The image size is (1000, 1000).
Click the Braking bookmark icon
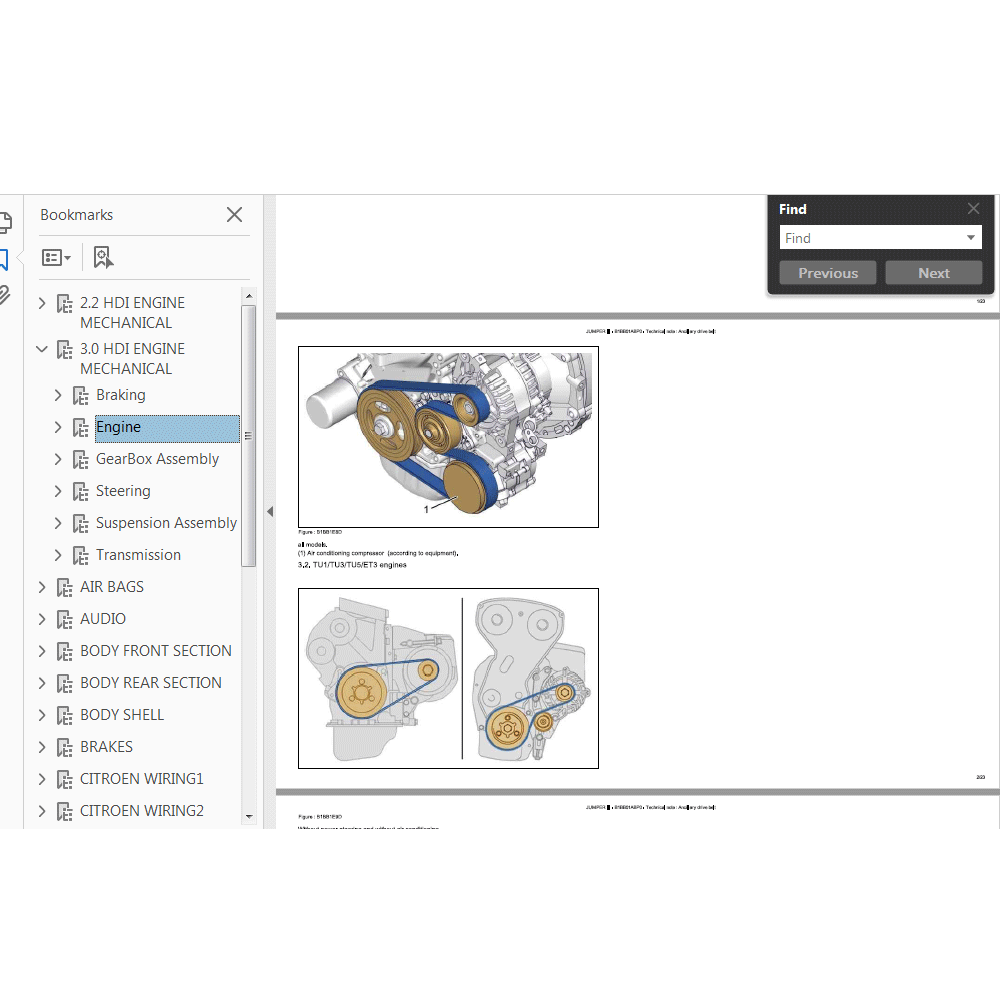tap(80, 396)
